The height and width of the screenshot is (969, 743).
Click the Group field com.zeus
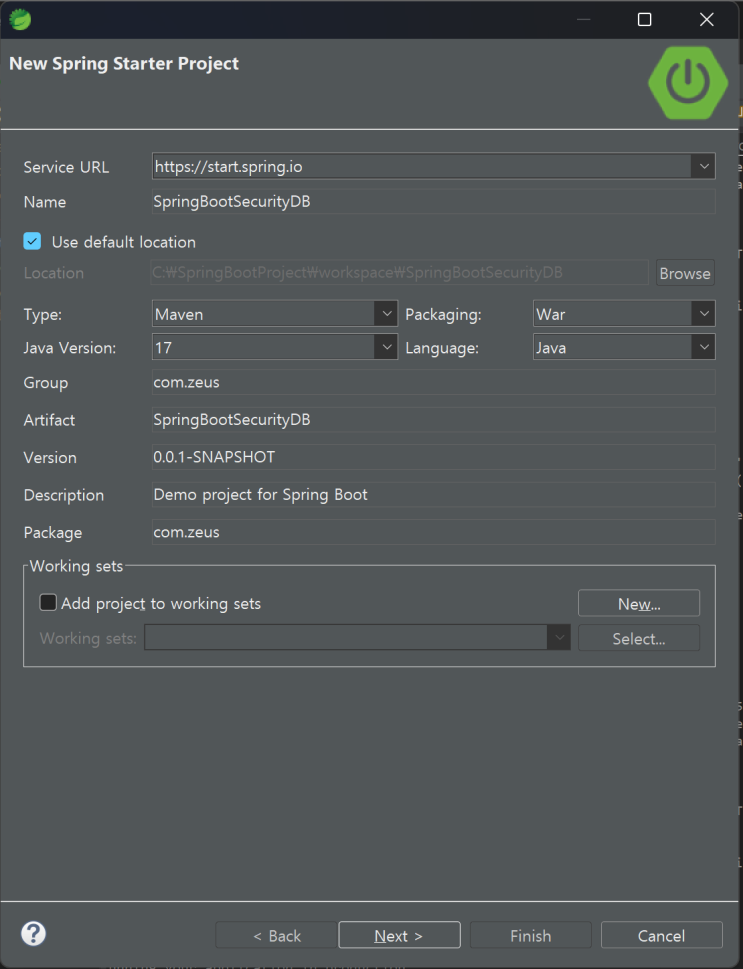coord(433,382)
